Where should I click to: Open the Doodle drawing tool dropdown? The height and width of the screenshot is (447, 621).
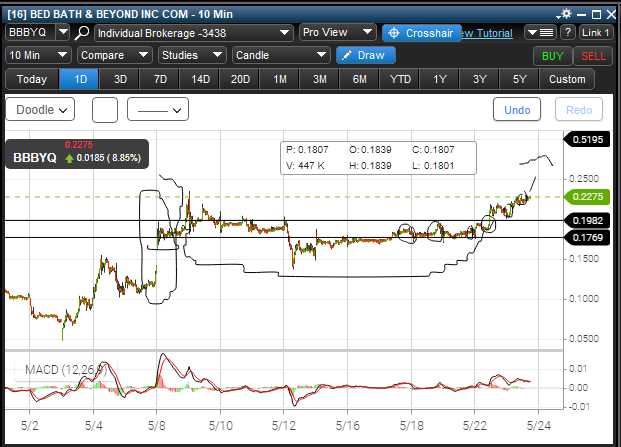coord(40,109)
